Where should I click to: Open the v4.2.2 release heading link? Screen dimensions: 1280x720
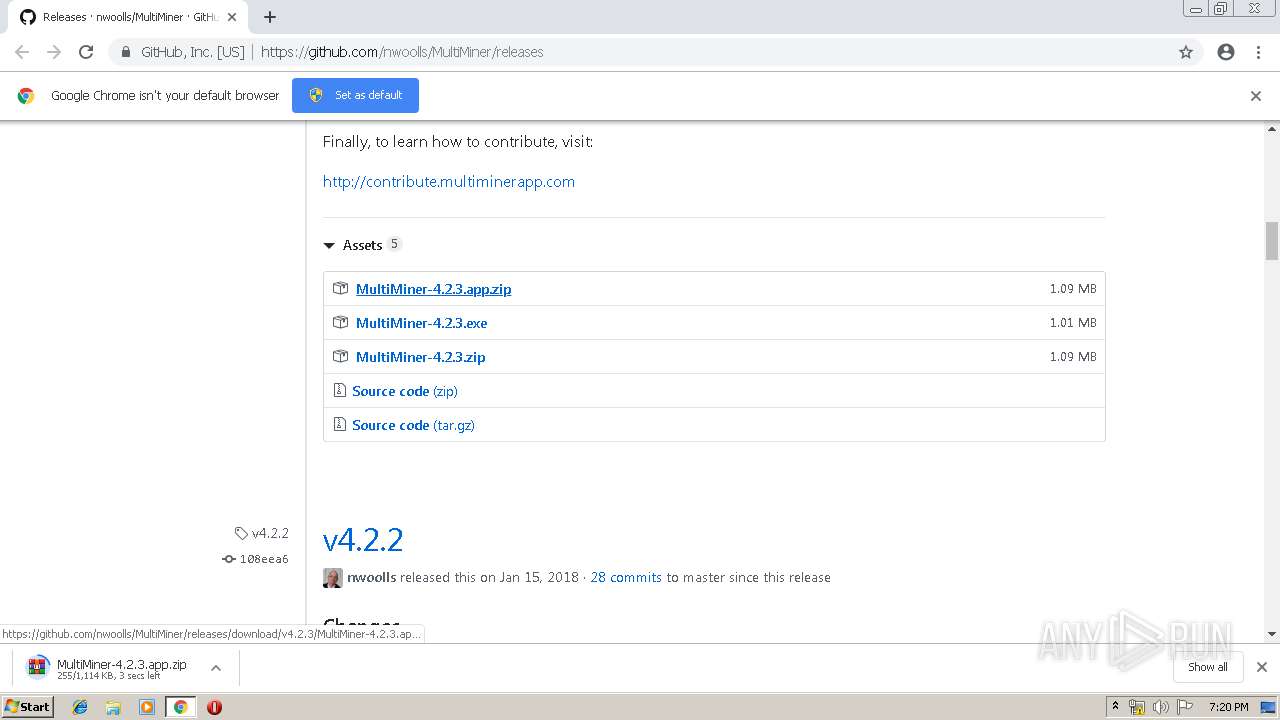(x=363, y=540)
